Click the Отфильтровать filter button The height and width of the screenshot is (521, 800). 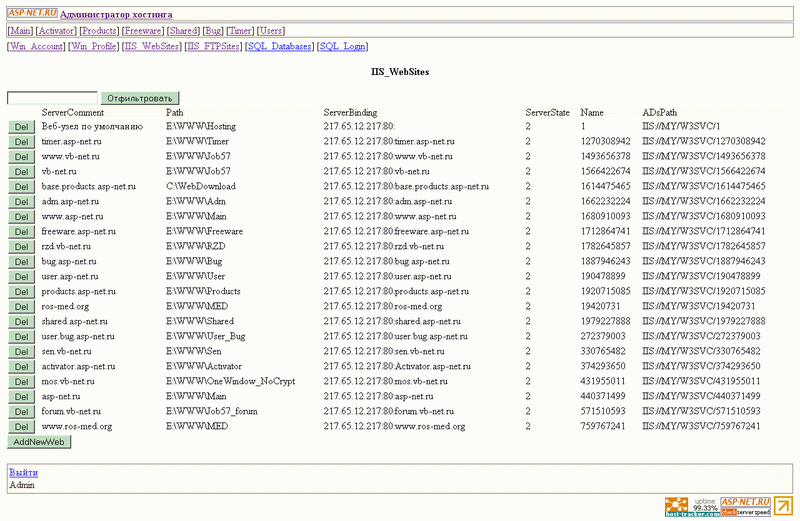(x=140, y=98)
